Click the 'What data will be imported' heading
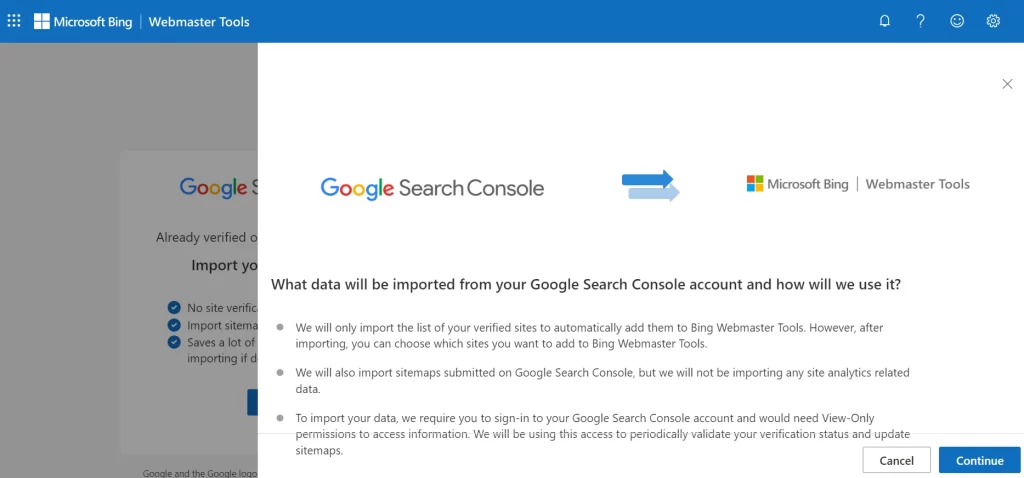 point(585,284)
